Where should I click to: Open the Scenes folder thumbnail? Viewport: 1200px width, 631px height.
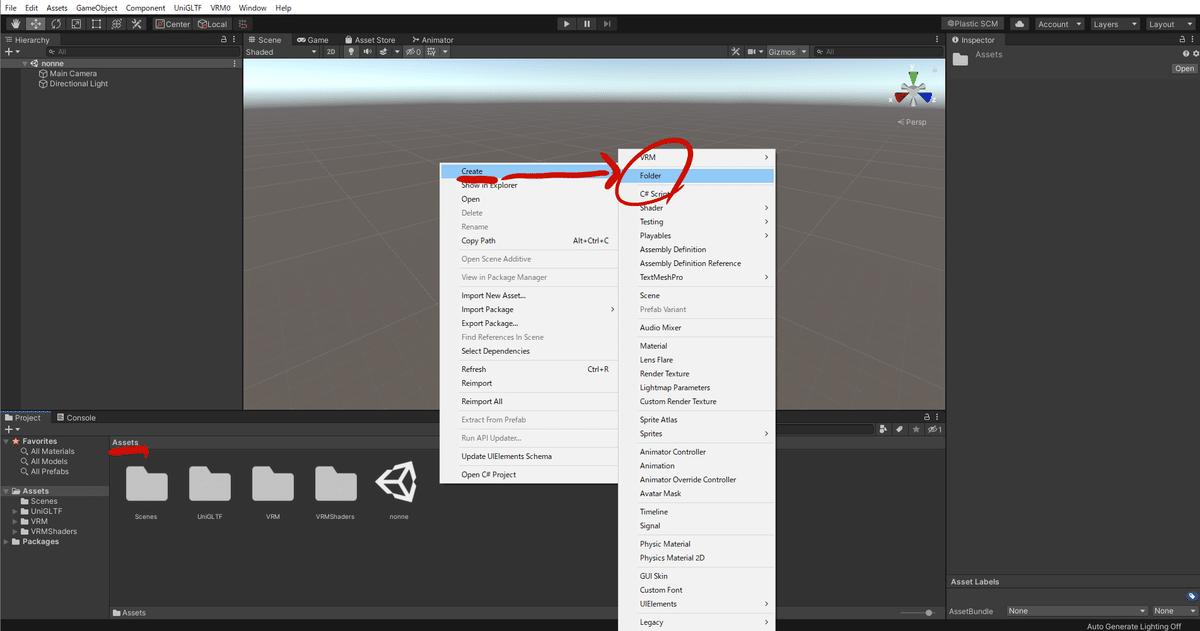146,484
